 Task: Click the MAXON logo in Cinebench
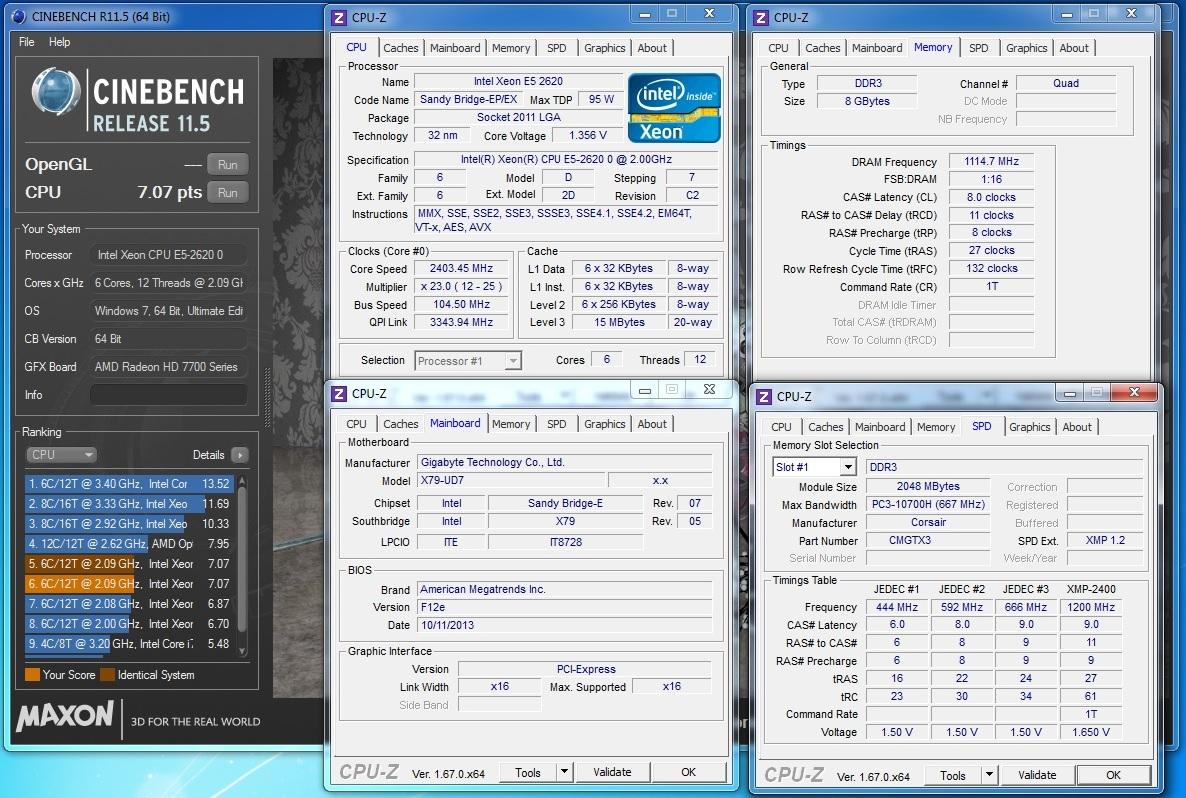pos(65,716)
